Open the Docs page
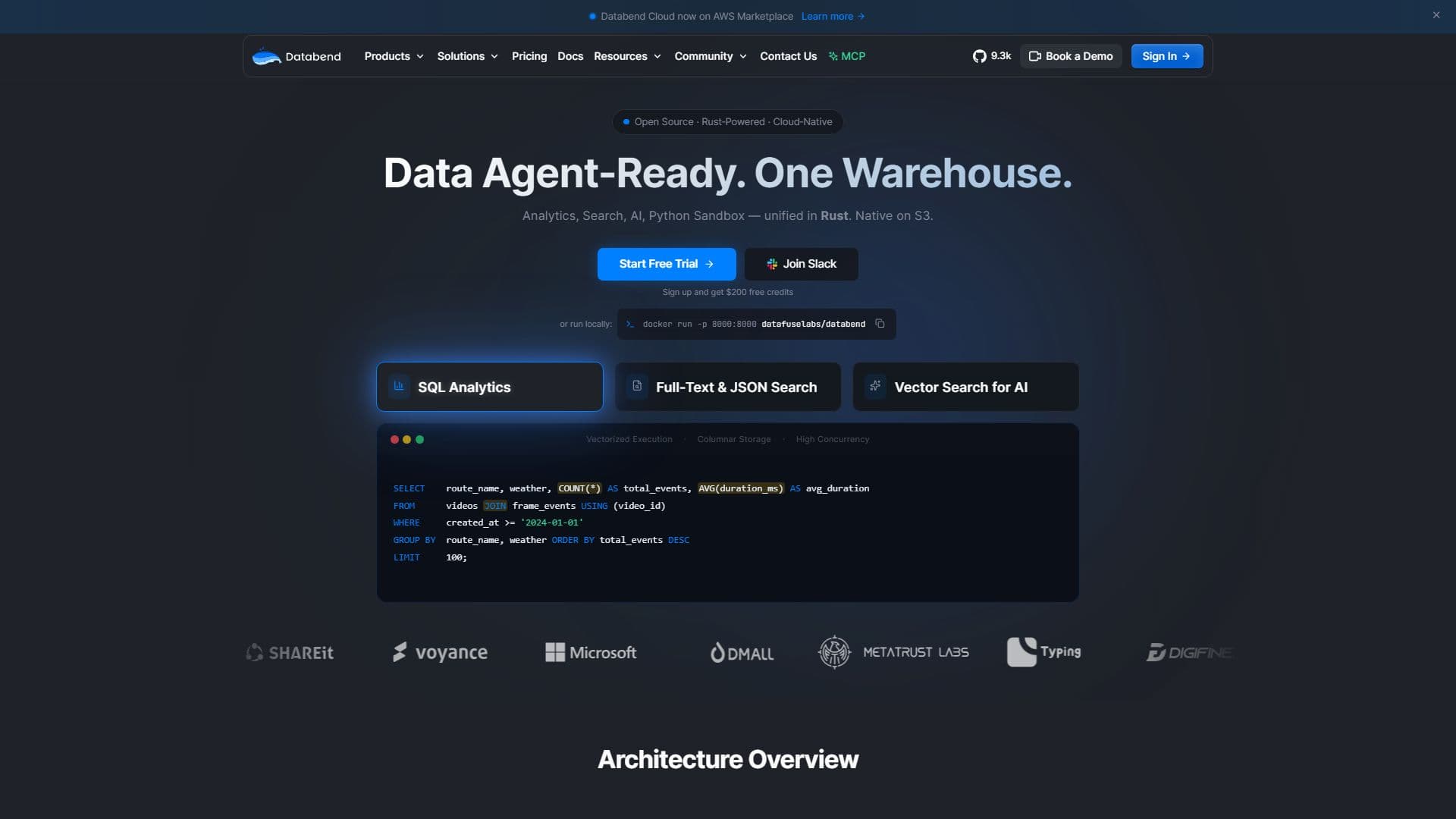The image size is (1456, 819). coord(570,56)
